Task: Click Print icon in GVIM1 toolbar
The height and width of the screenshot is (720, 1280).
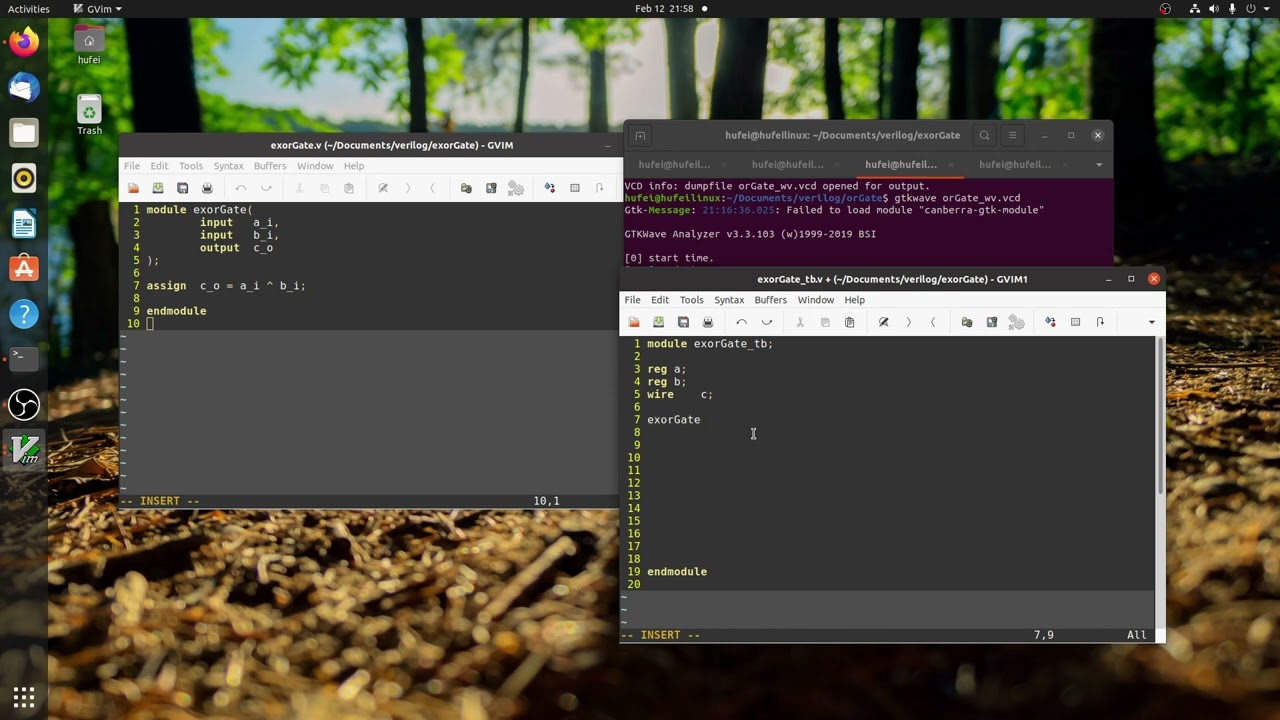Action: 708,322
